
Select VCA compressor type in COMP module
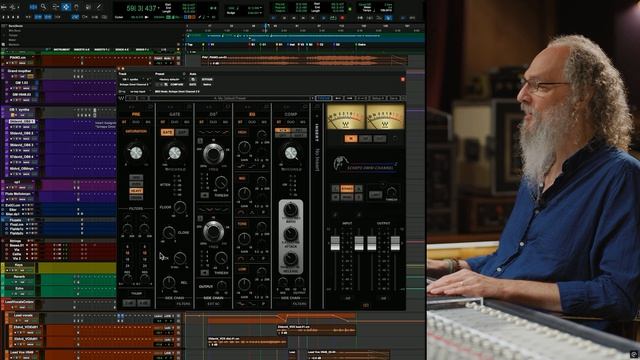[282, 131]
